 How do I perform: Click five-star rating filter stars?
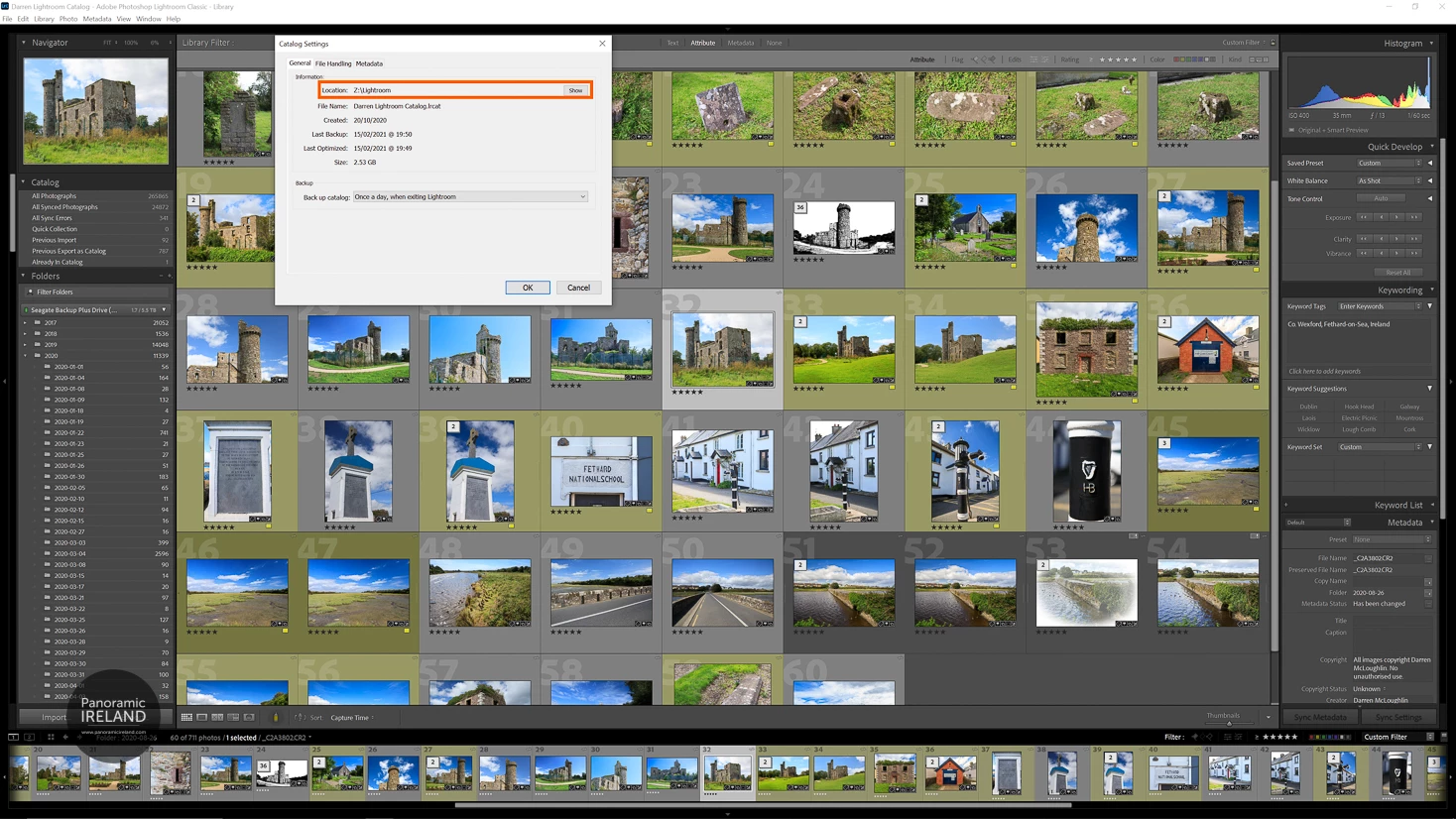pos(1118,59)
